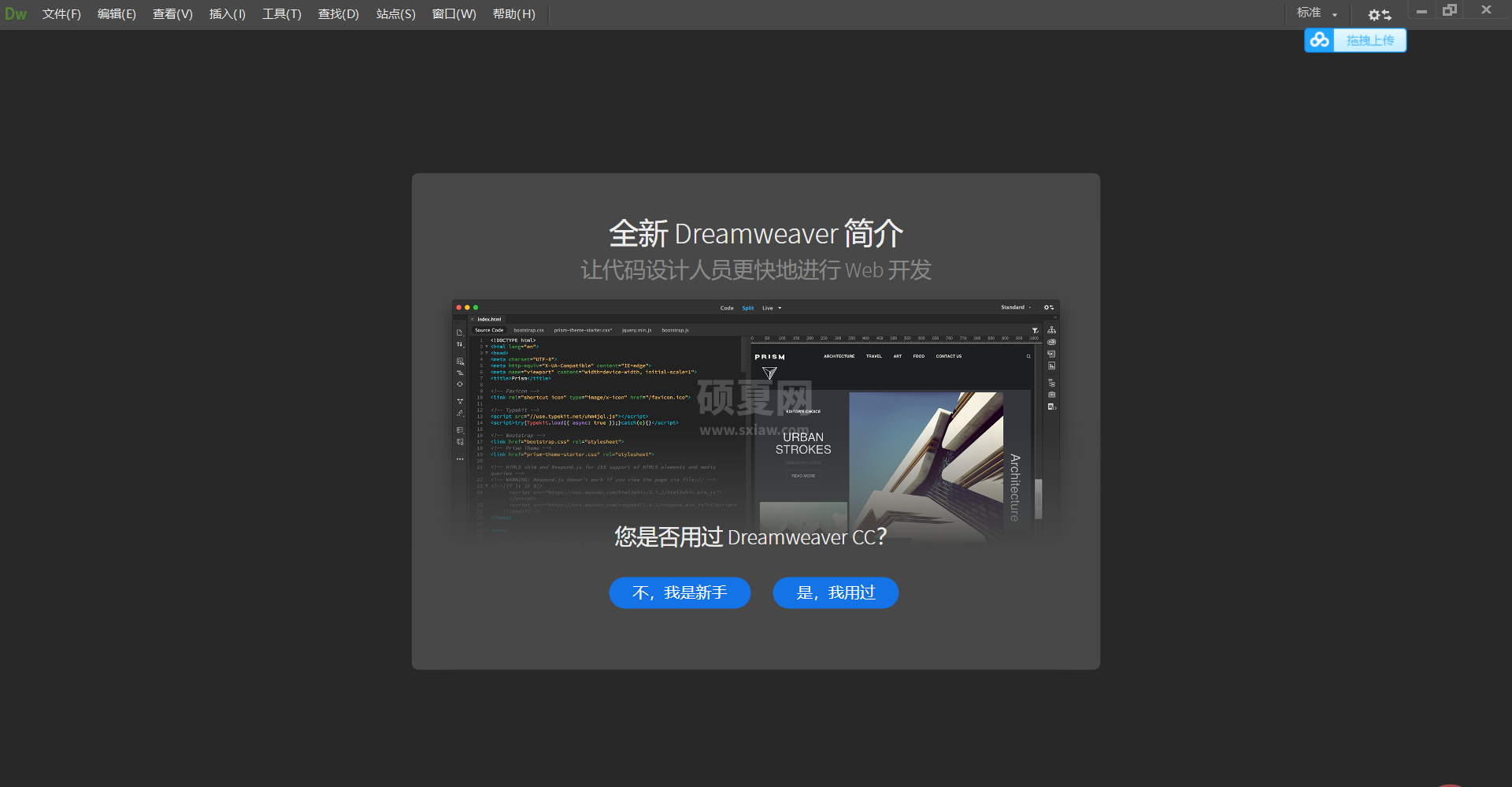
Task: Click the sync settings gear icon
Action: [x=1379, y=14]
